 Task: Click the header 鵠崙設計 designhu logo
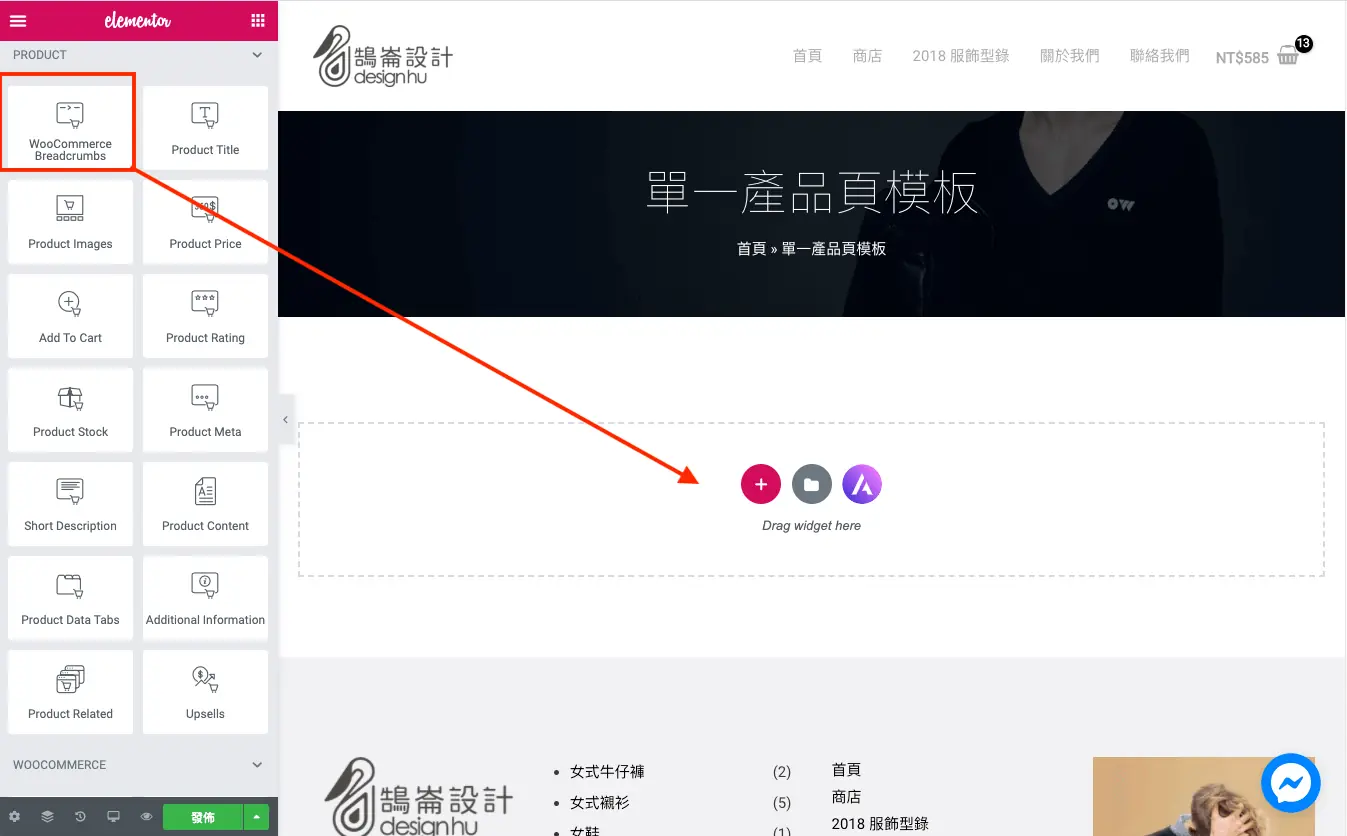point(384,56)
